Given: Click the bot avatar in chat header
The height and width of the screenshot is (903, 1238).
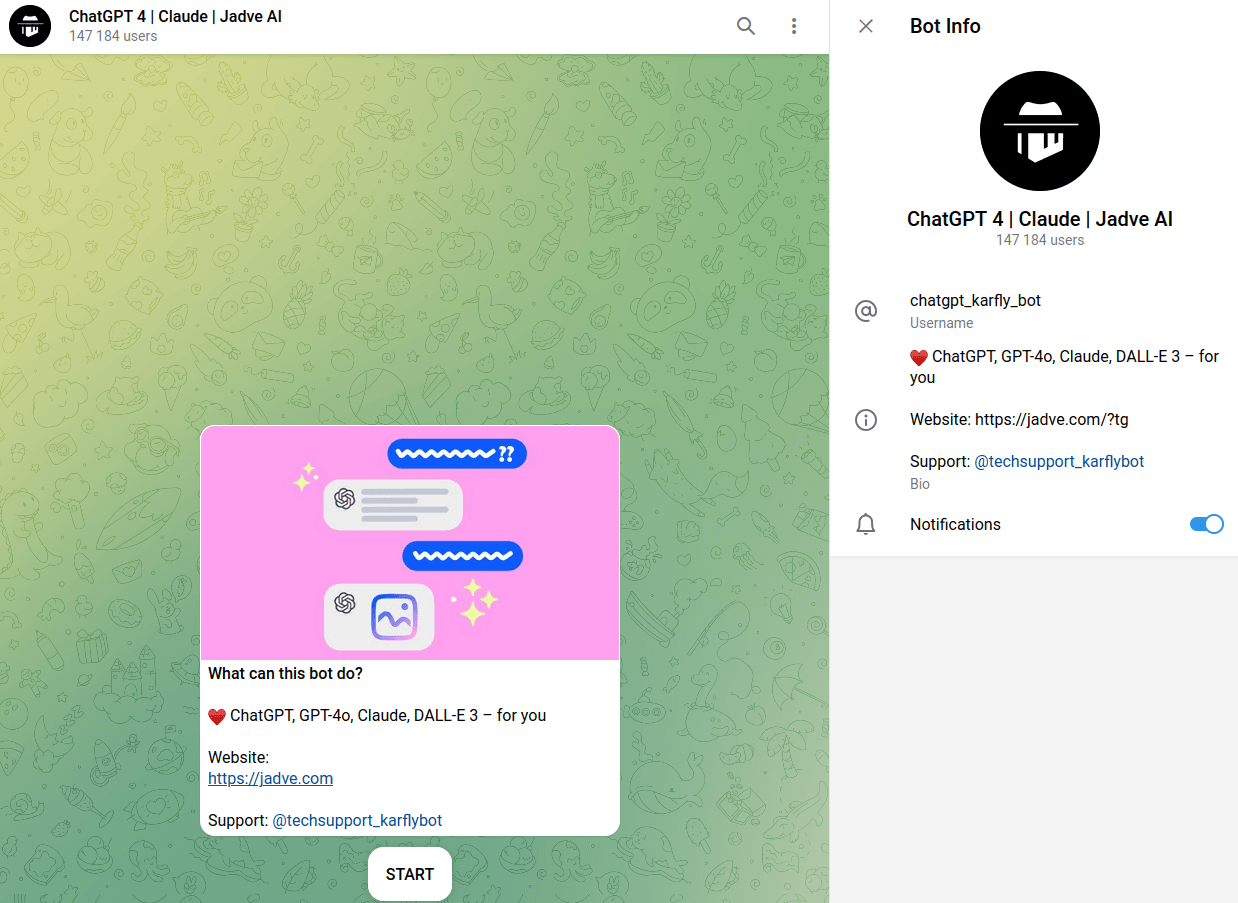Looking at the screenshot, I should tap(30, 26).
